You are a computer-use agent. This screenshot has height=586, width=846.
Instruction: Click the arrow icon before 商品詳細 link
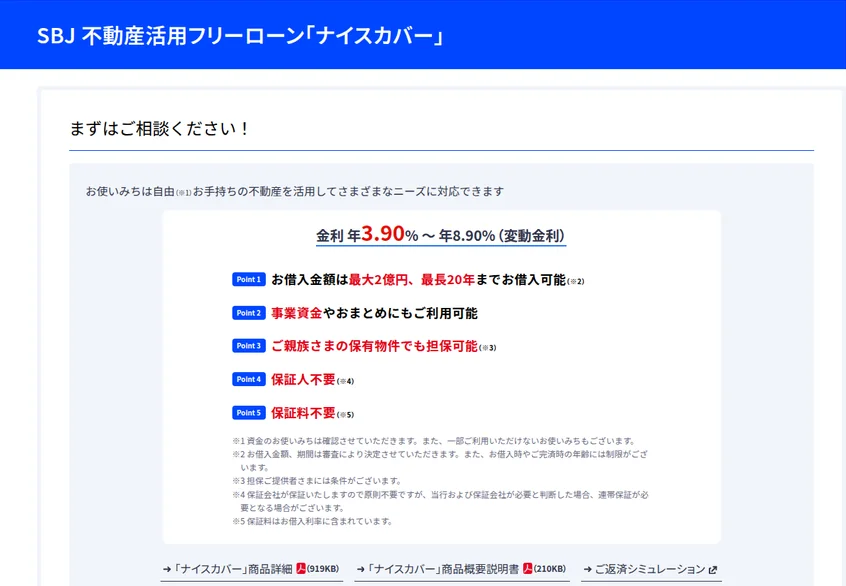click(167, 569)
